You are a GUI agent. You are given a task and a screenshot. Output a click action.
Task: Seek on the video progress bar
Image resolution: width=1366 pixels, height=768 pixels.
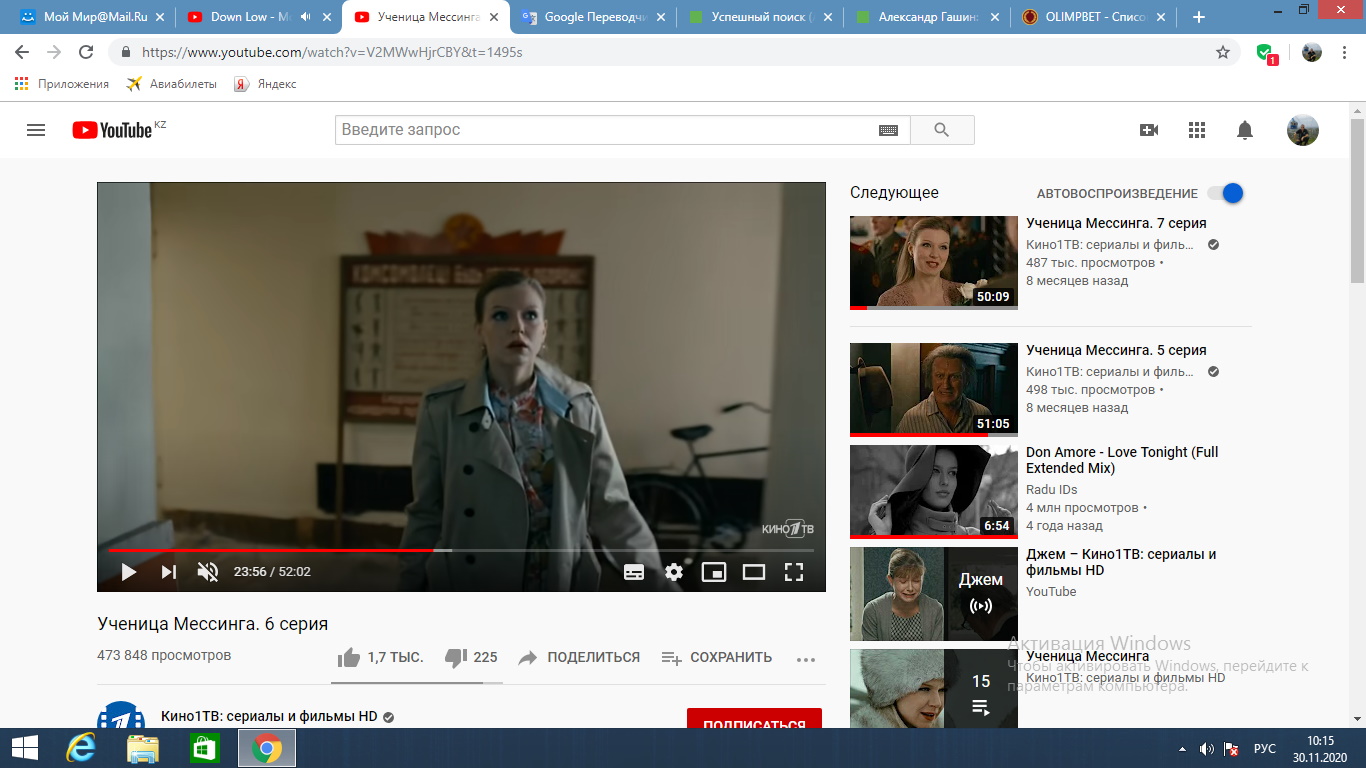(x=461, y=550)
